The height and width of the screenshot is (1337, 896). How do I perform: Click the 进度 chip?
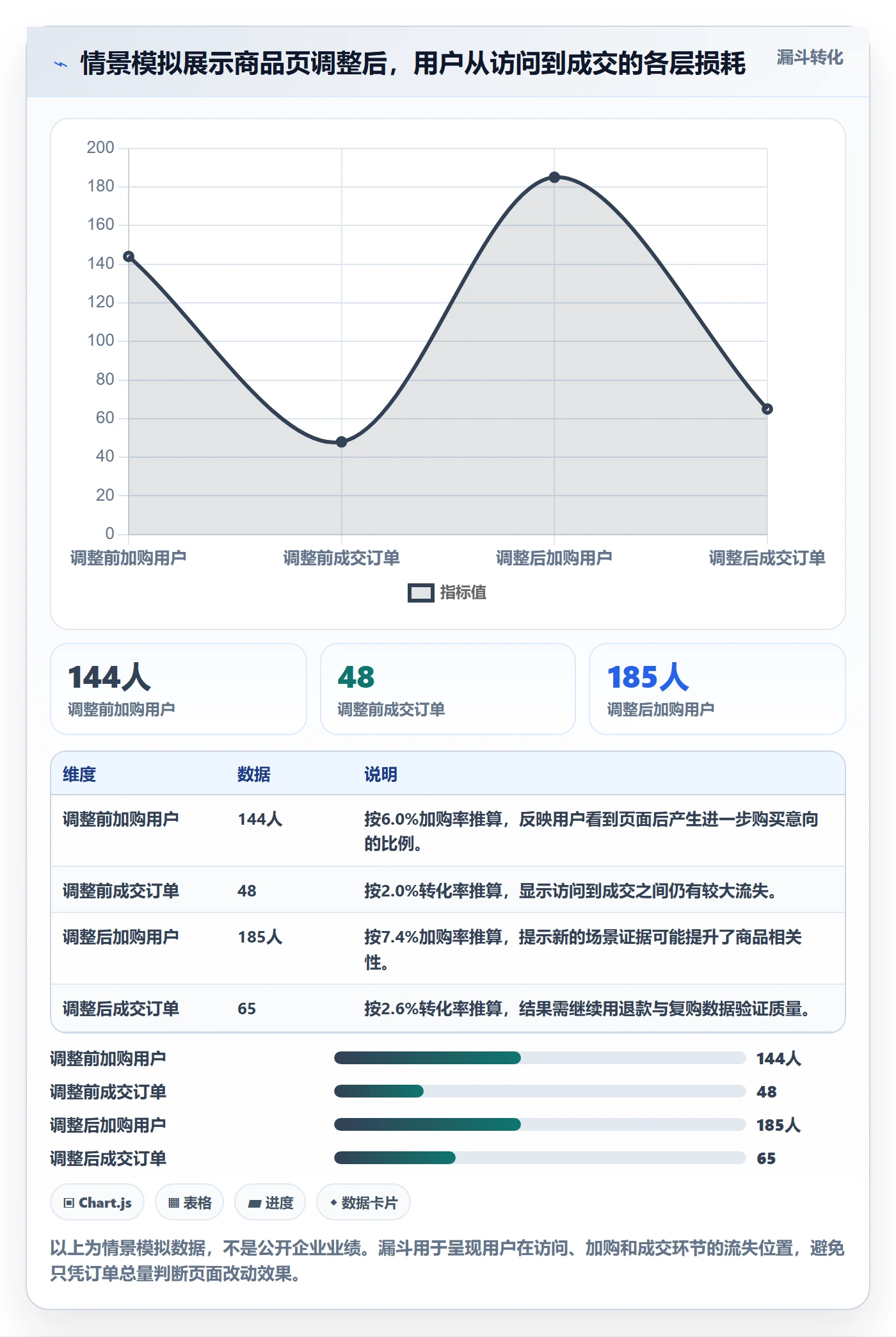point(270,1203)
